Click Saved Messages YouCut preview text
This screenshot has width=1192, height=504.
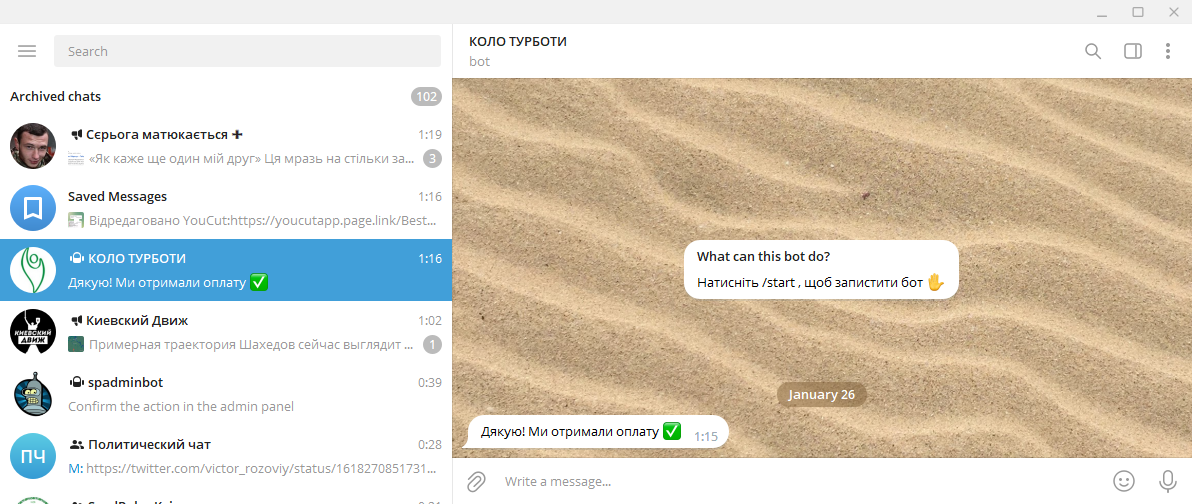pos(264,220)
